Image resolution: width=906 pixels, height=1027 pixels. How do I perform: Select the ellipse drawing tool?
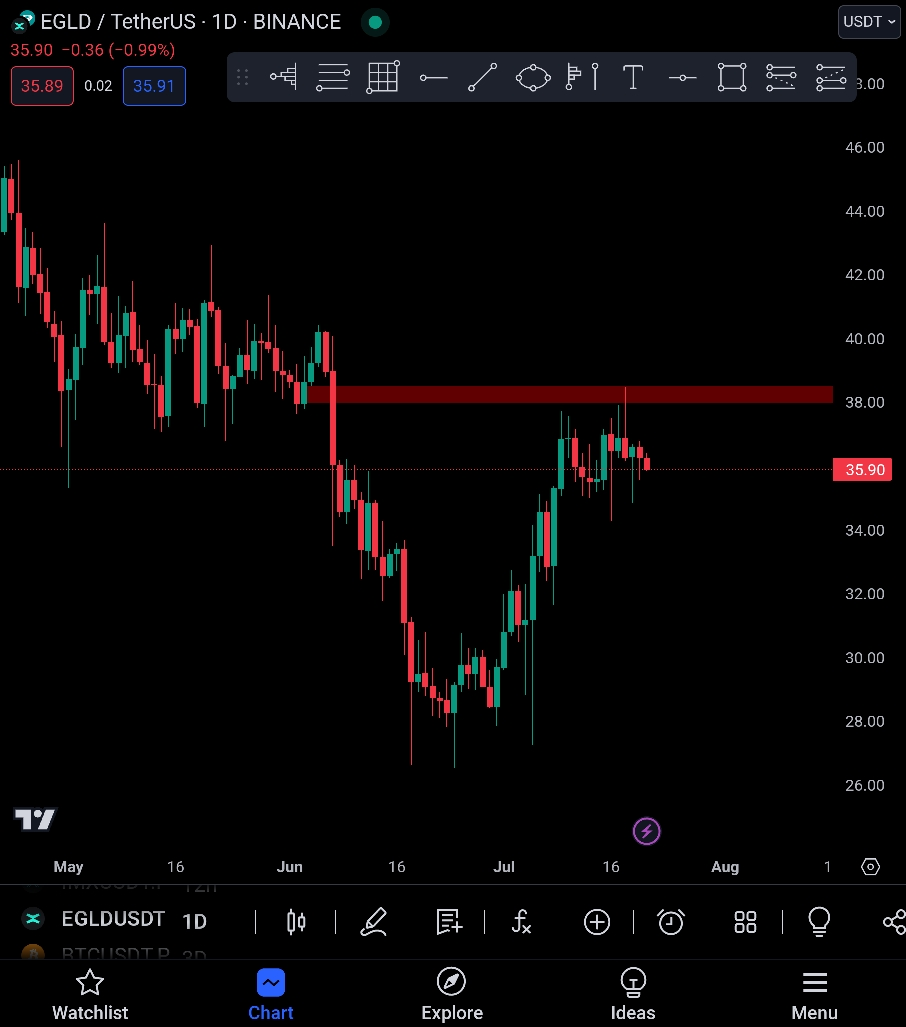point(533,77)
